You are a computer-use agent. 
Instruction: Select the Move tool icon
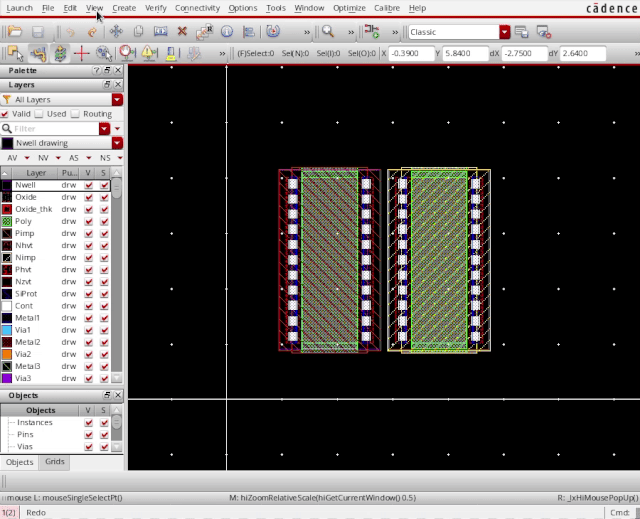coord(116,32)
